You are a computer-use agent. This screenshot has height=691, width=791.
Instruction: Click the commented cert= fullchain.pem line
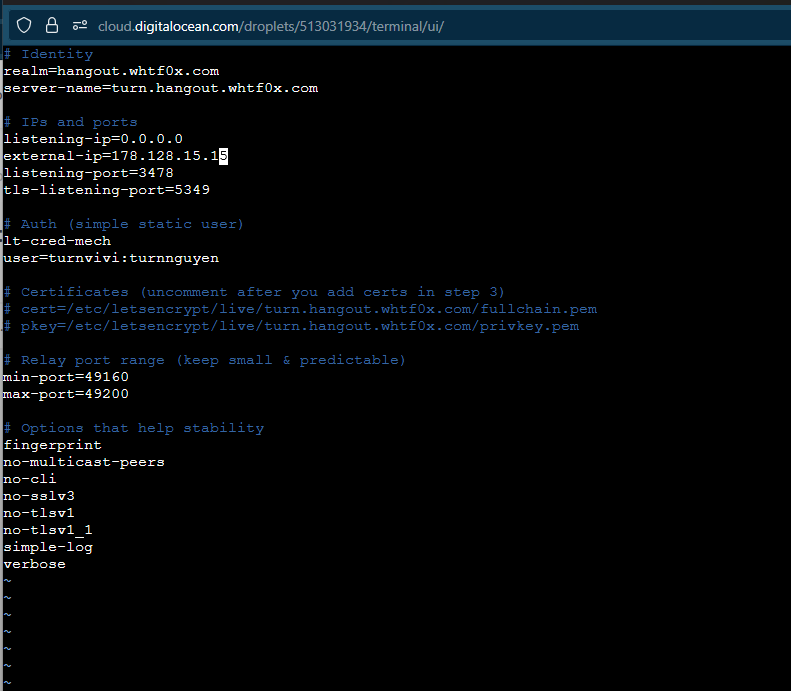tap(300, 309)
